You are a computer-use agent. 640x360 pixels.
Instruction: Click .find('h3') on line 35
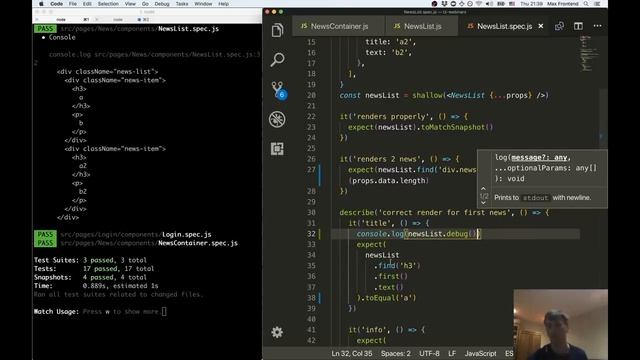tap(397, 266)
